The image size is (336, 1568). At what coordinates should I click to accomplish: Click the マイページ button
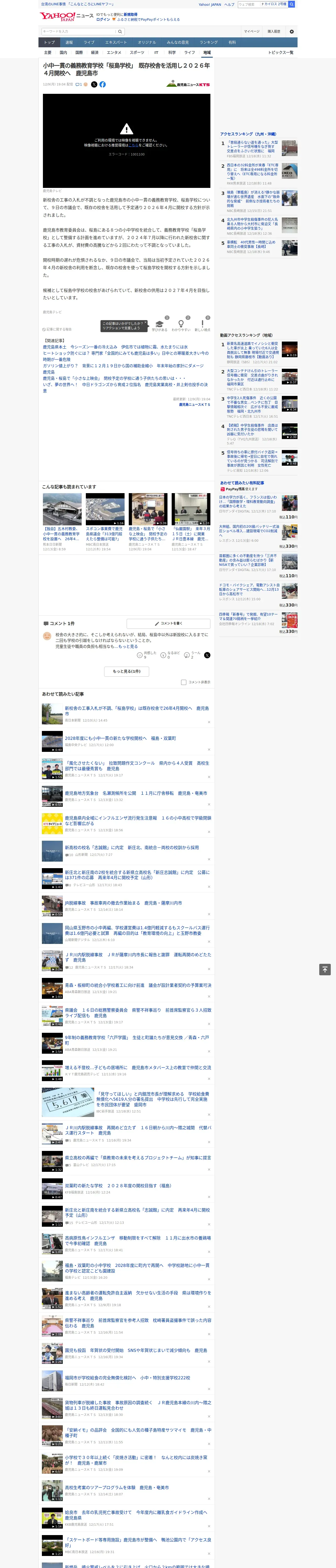tap(252, 31)
